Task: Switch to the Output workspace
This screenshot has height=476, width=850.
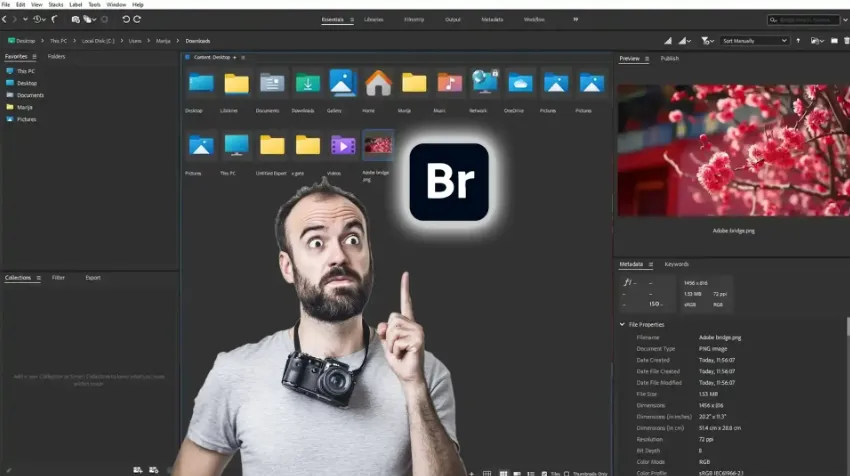Action: coord(453,20)
